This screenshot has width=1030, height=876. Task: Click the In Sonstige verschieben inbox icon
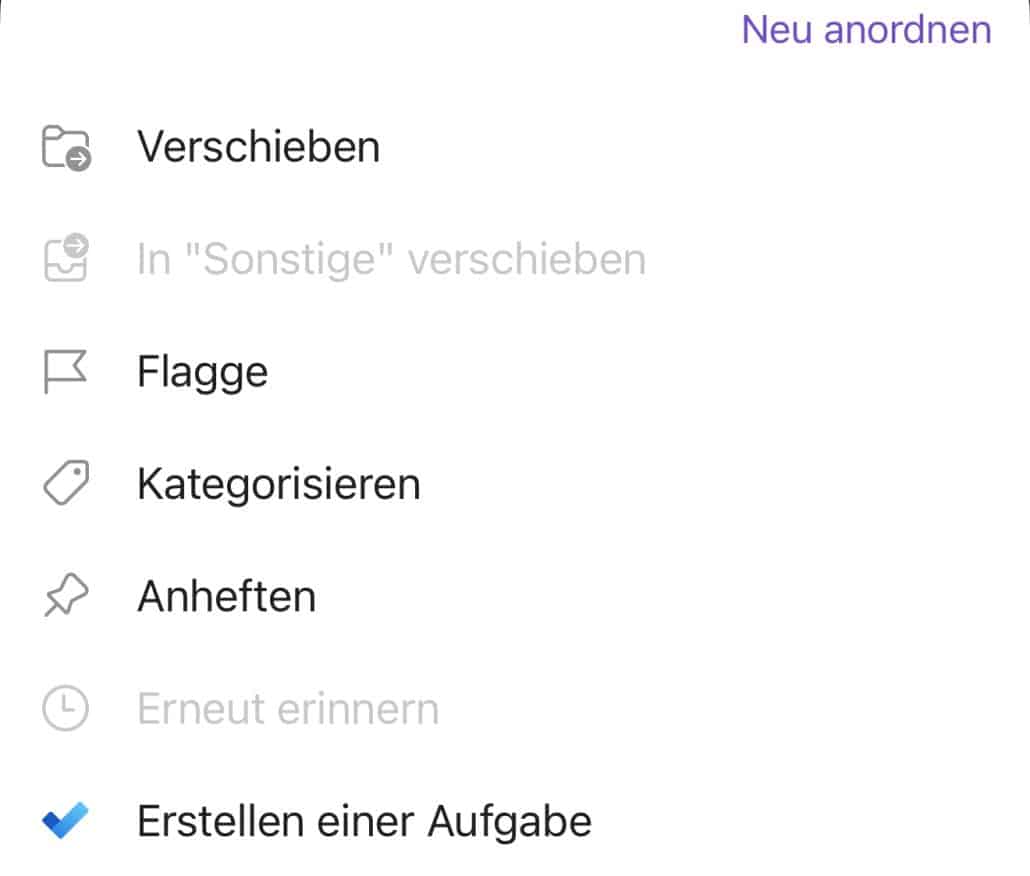tap(64, 259)
